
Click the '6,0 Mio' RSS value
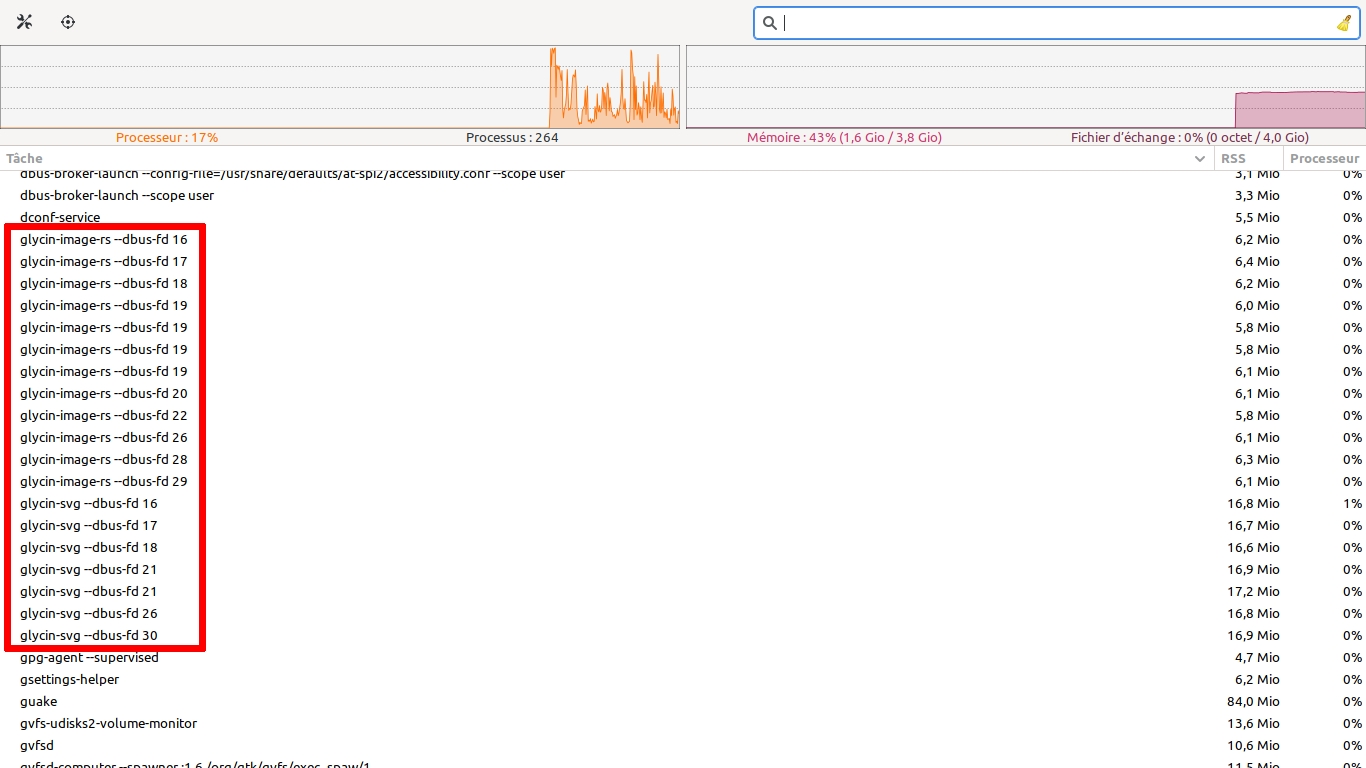[x=1257, y=305]
